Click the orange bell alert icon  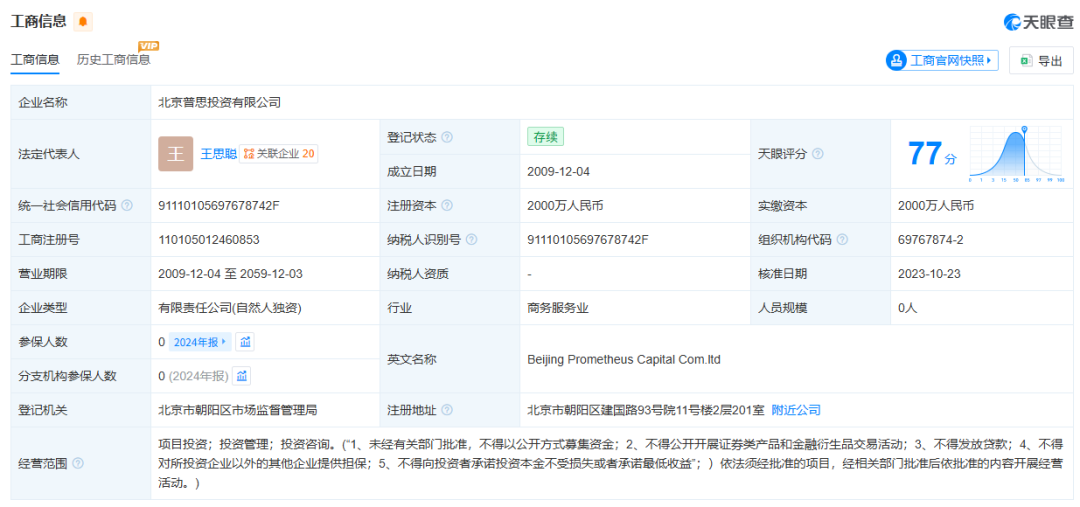(x=83, y=22)
